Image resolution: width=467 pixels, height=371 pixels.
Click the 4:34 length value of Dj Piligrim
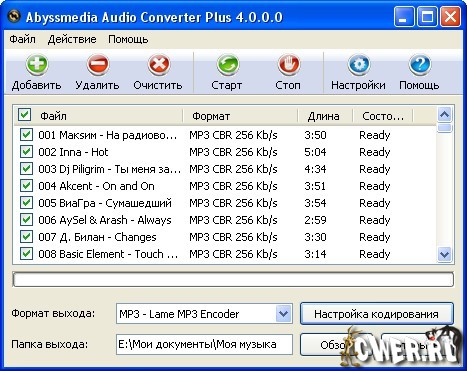315,169
